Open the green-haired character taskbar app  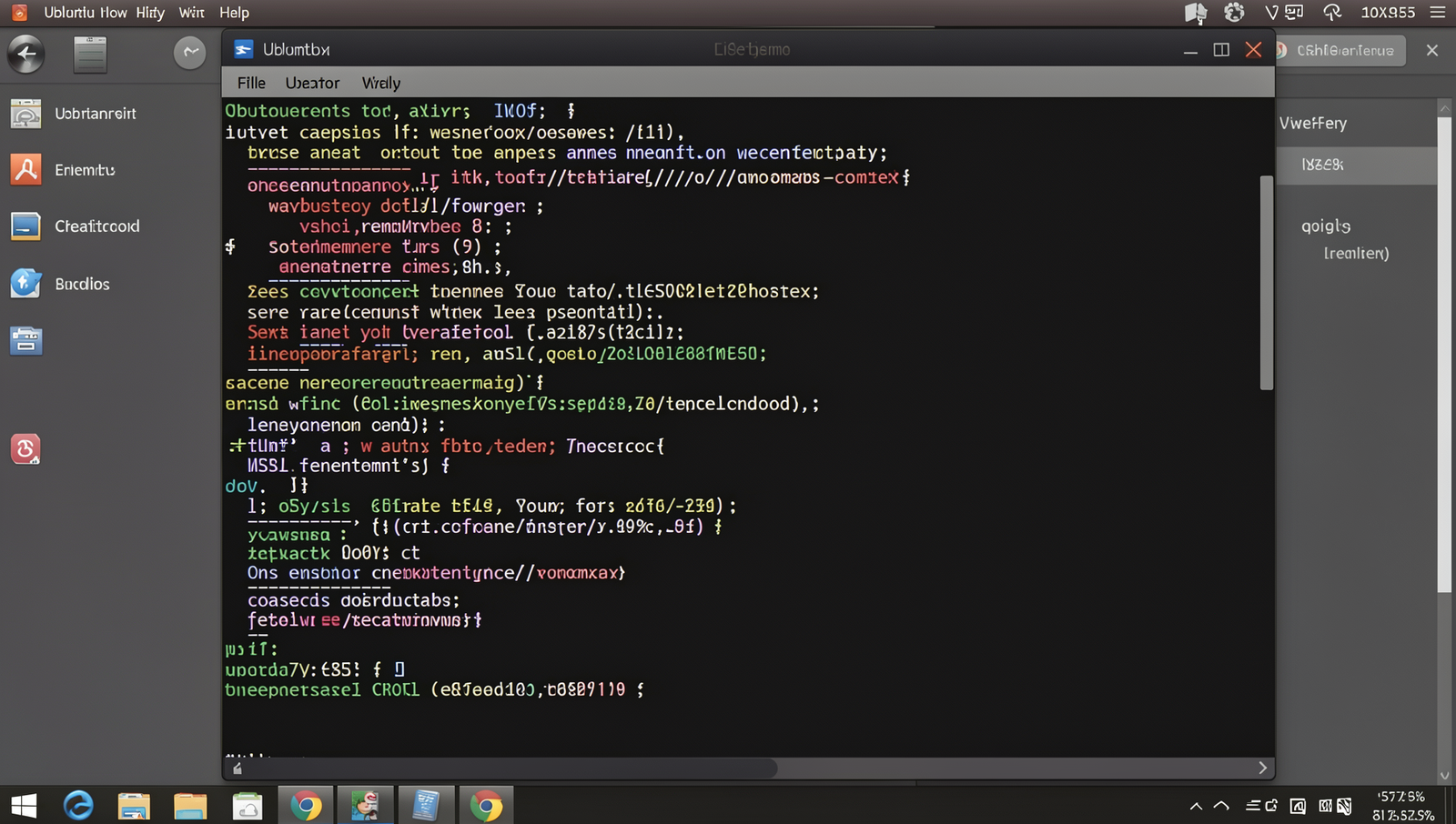(366, 806)
